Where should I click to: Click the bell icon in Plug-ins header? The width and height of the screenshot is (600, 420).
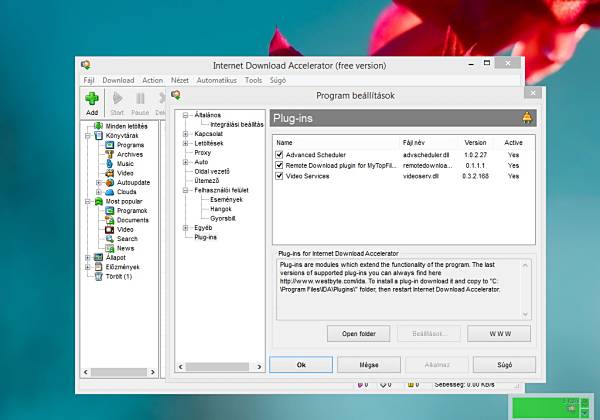(x=527, y=118)
